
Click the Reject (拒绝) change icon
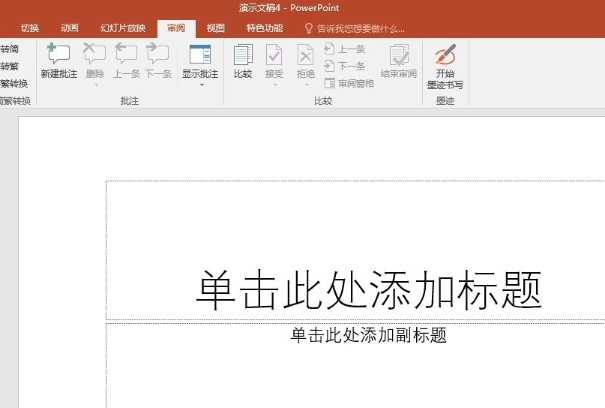[305, 54]
